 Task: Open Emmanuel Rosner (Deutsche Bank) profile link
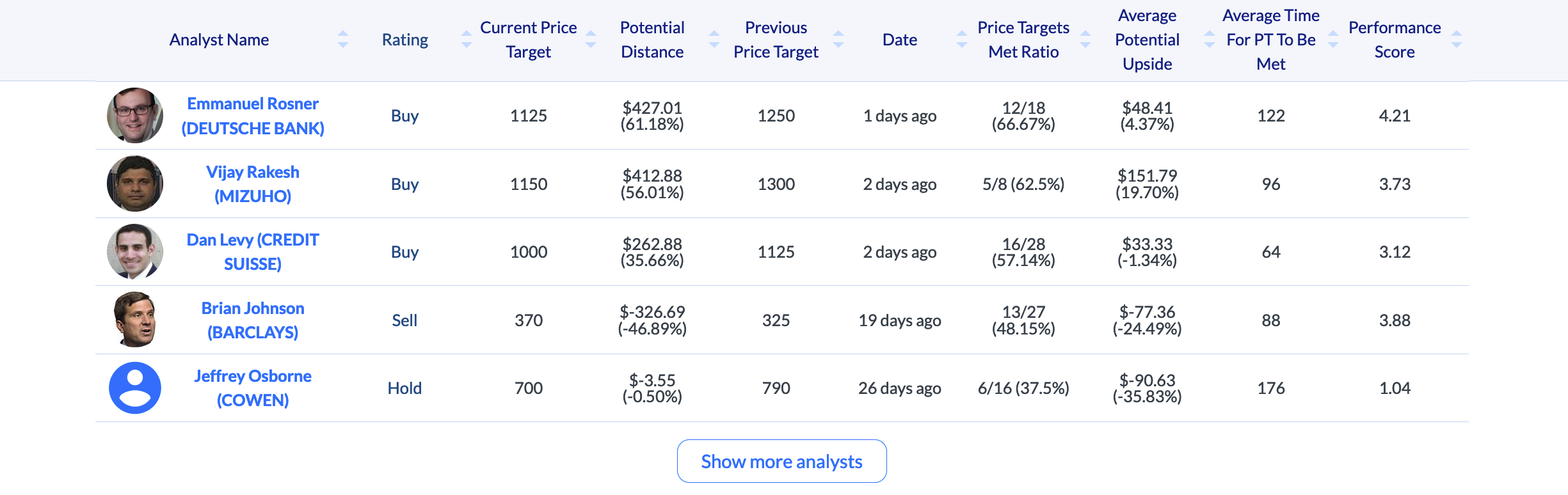tap(253, 116)
